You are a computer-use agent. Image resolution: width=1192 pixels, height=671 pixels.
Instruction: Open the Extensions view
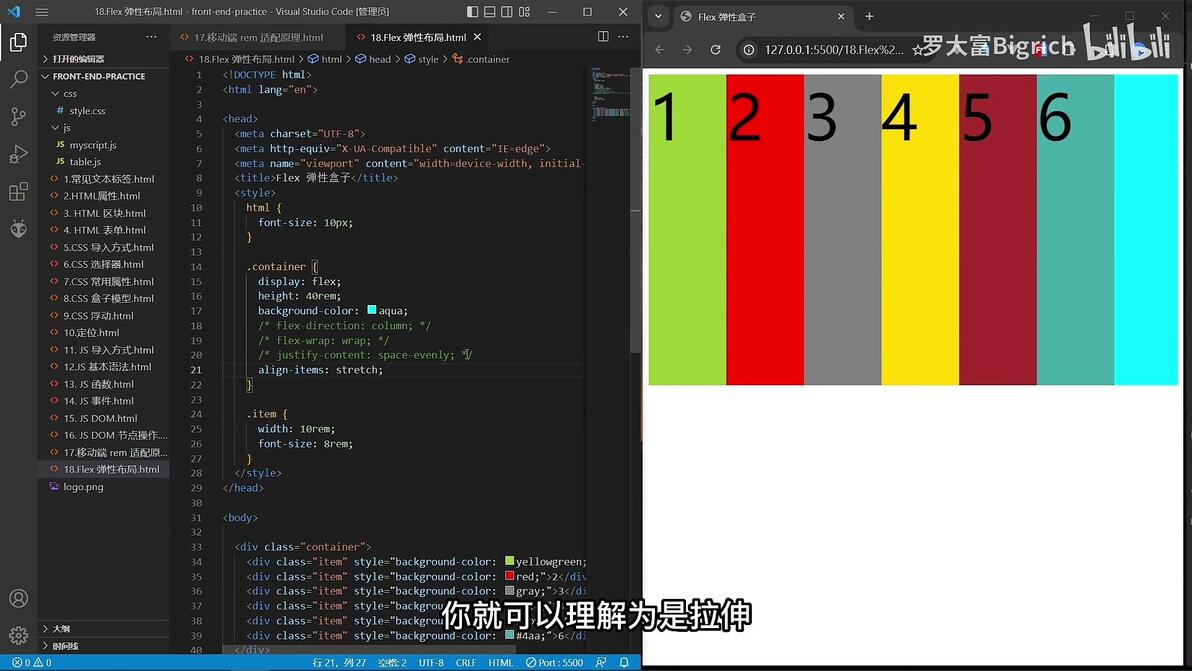[18, 191]
